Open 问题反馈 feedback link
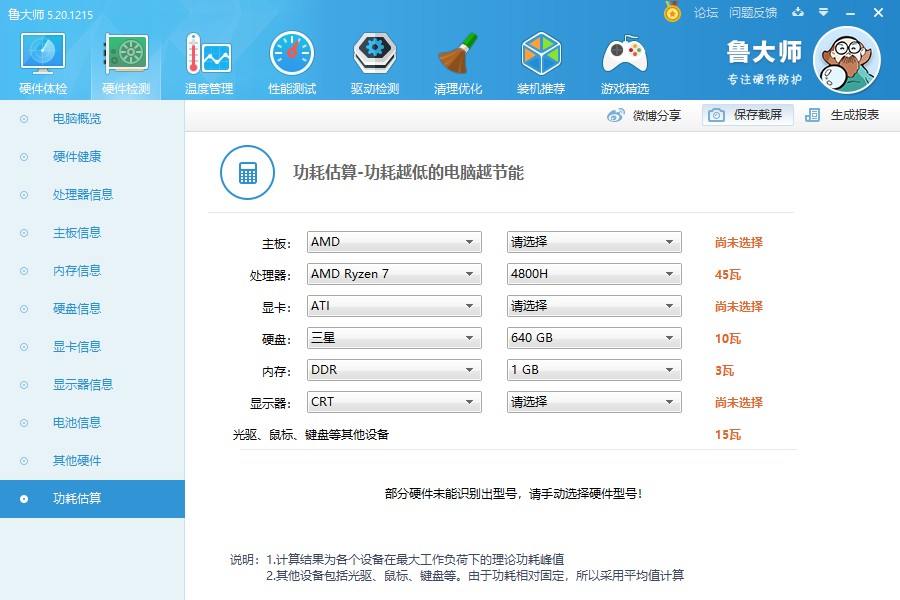 coord(752,13)
